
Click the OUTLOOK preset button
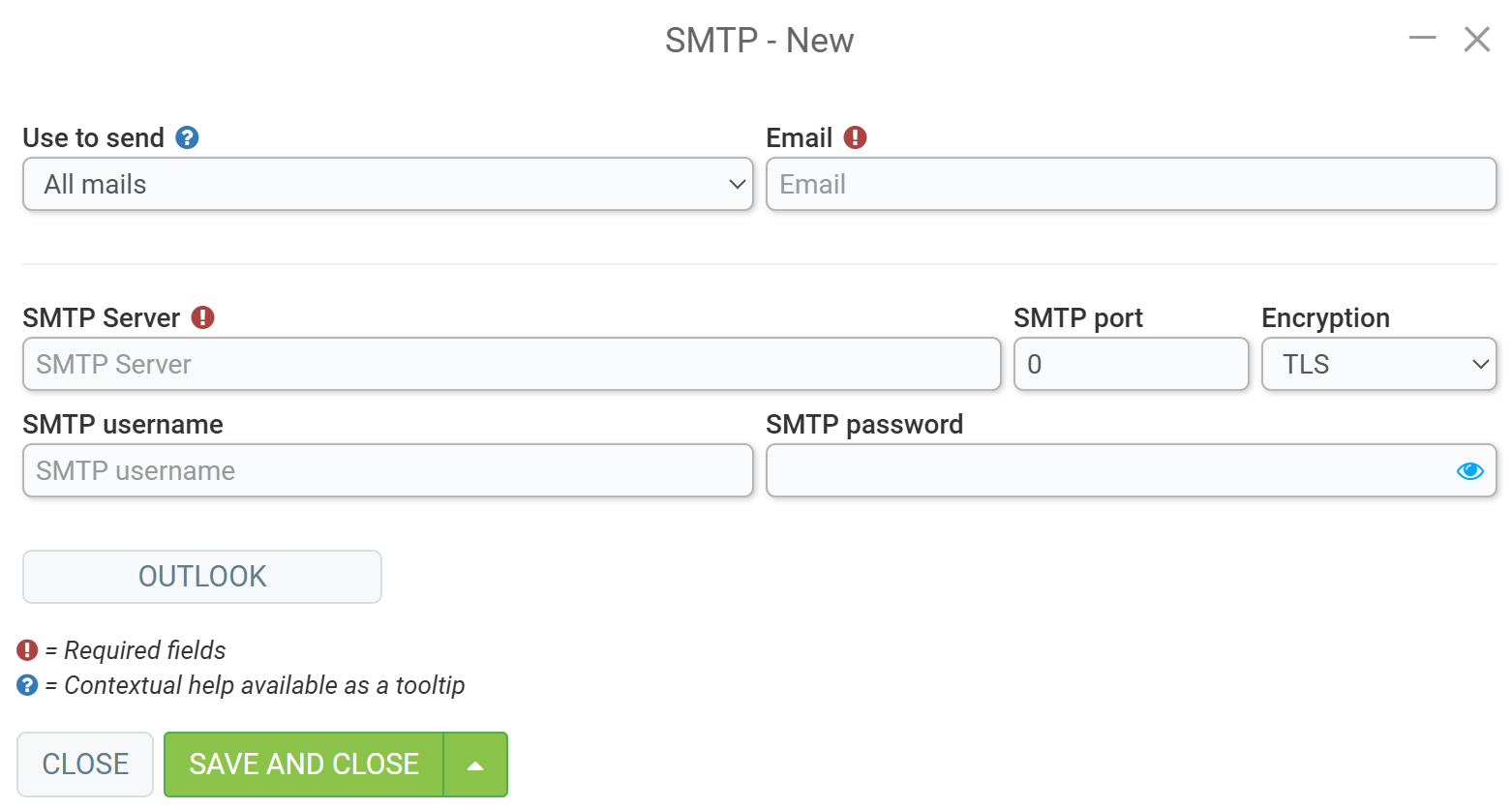[202, 577]
